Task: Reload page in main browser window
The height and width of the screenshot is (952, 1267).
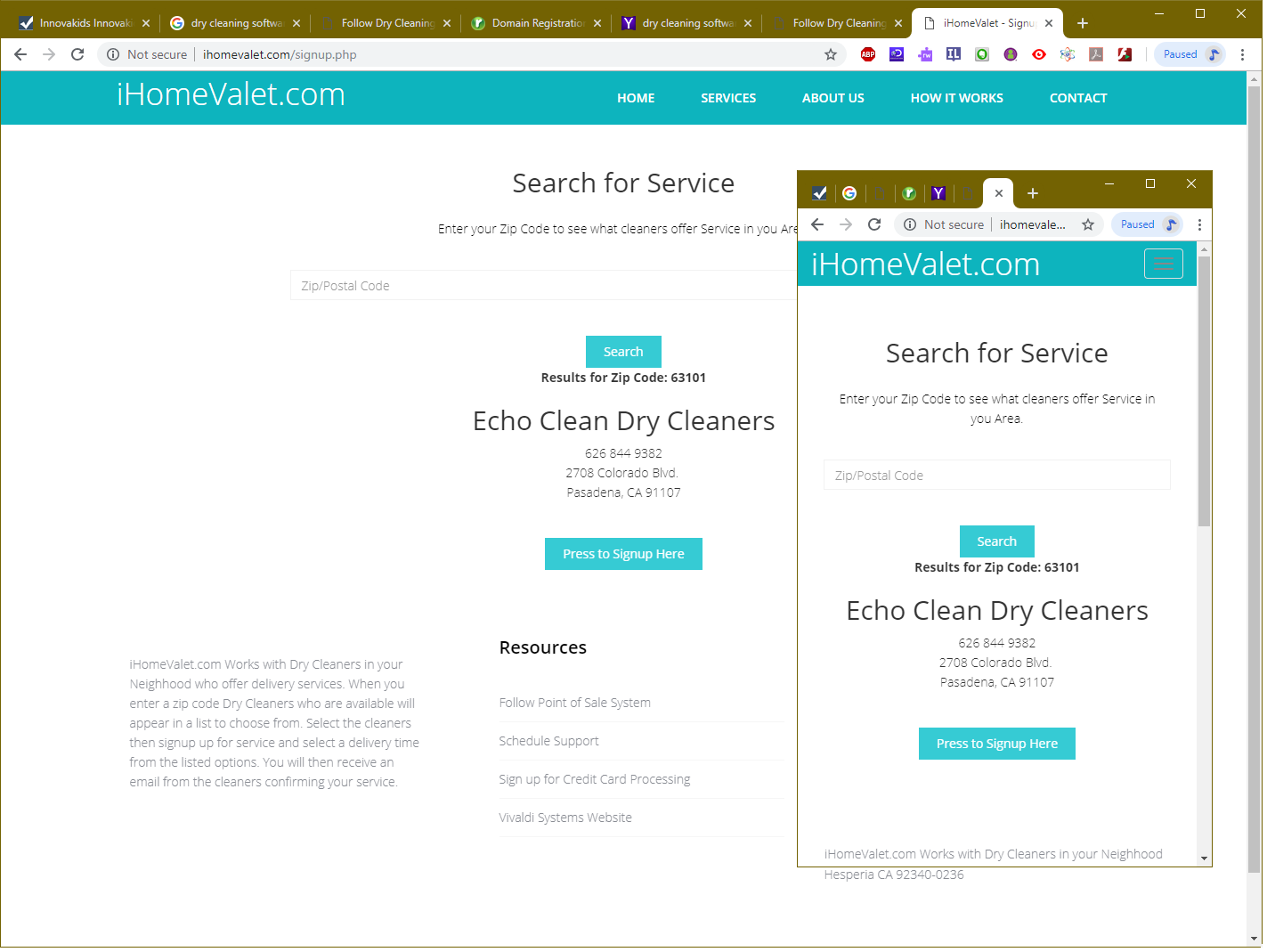Action: point(77,54)
